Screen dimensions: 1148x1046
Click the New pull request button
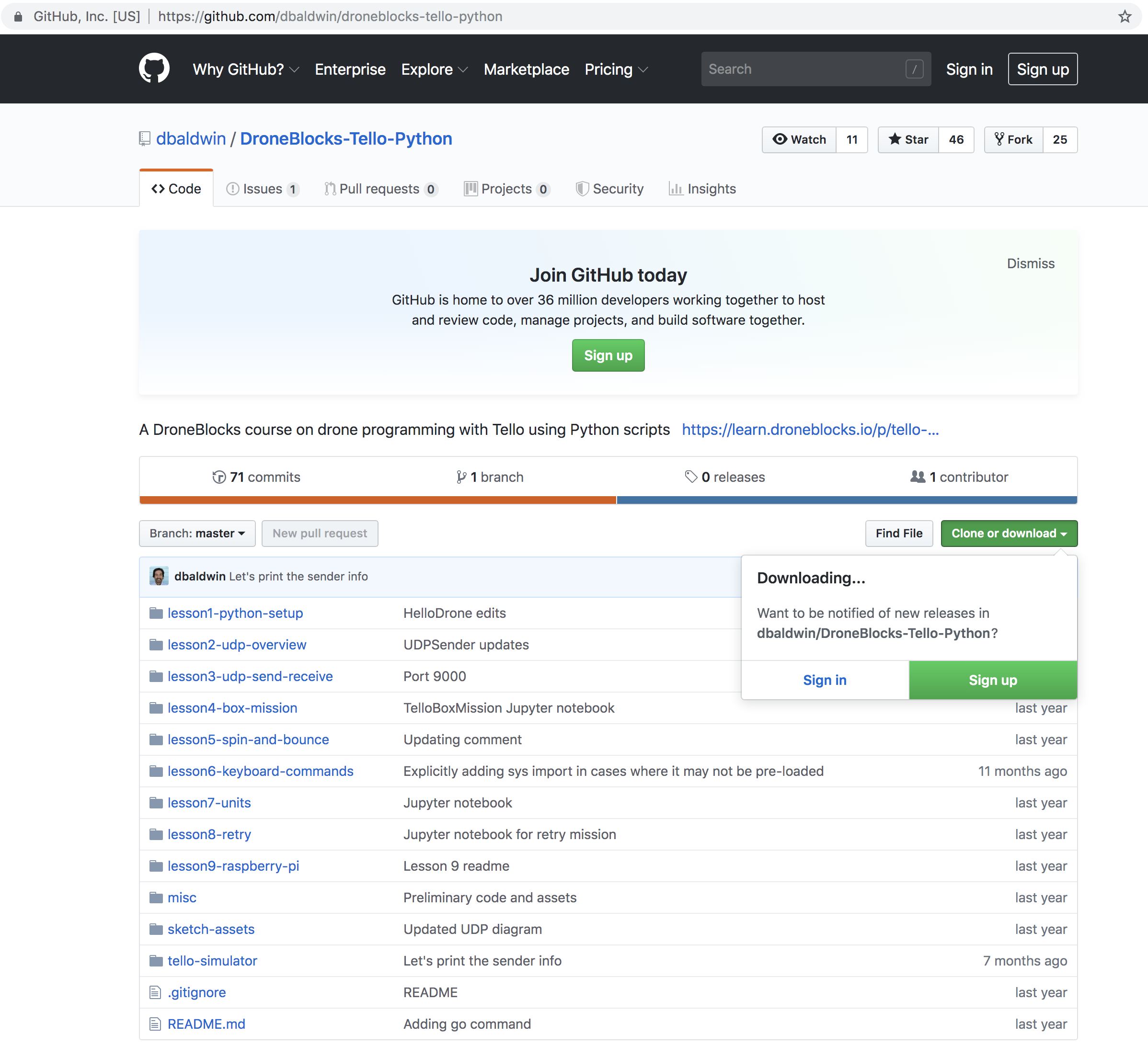coord(320,533)
